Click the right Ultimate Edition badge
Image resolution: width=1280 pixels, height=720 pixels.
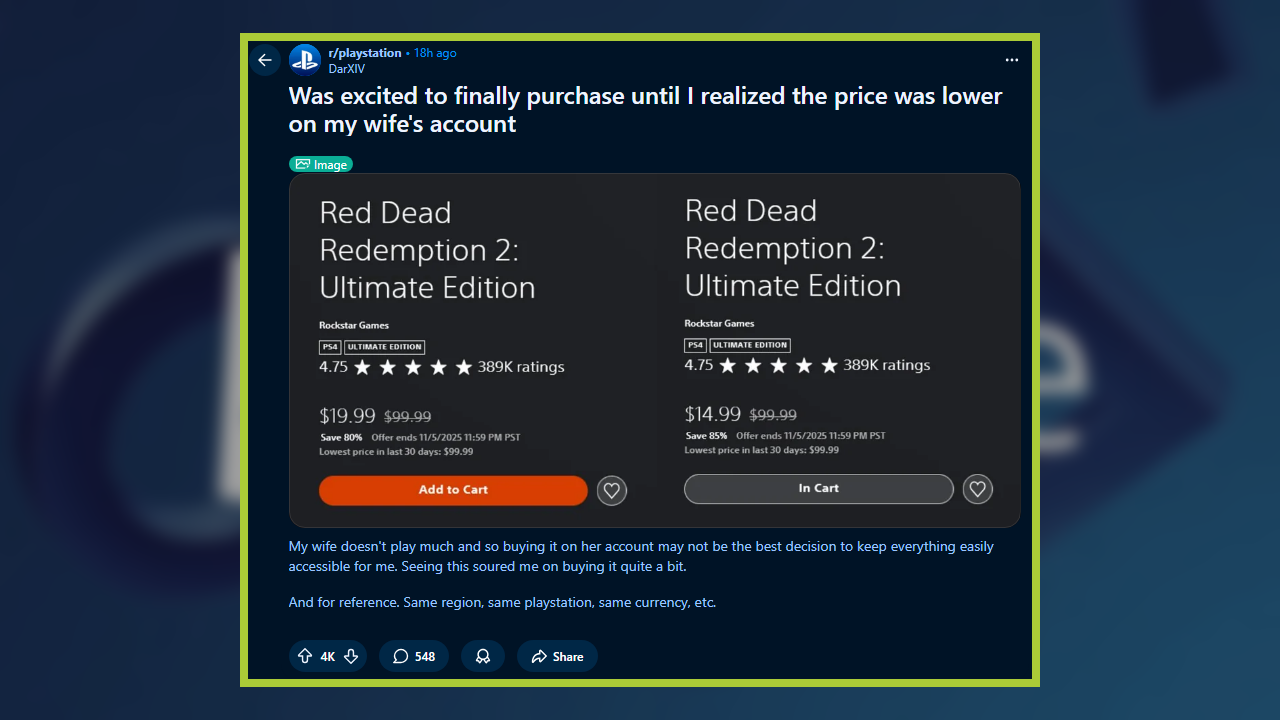point(750,345)
